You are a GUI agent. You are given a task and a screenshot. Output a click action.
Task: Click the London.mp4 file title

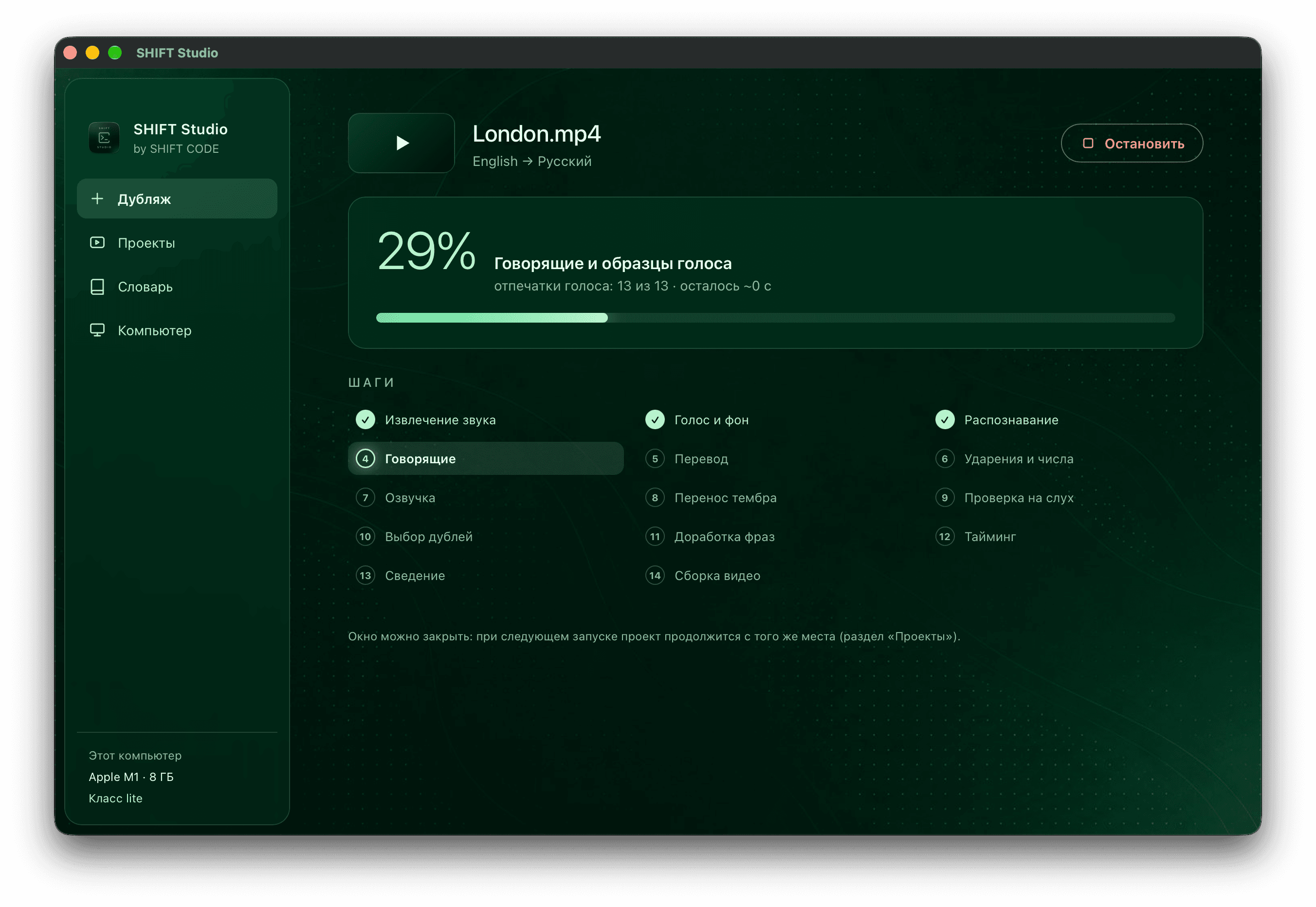[537, 134]
